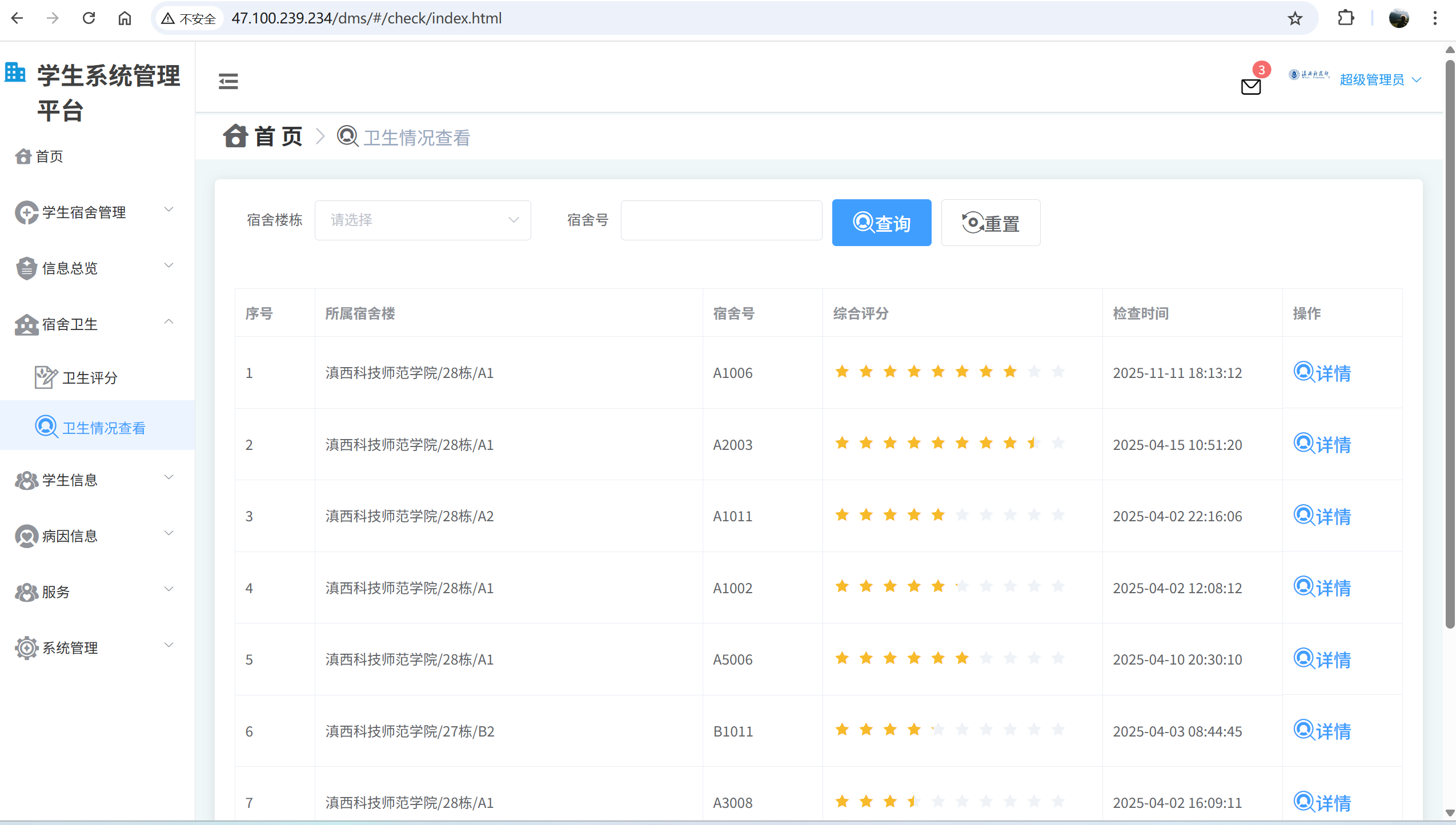Click the sidebar collapse hamburger icon

(x=228, y=81)
